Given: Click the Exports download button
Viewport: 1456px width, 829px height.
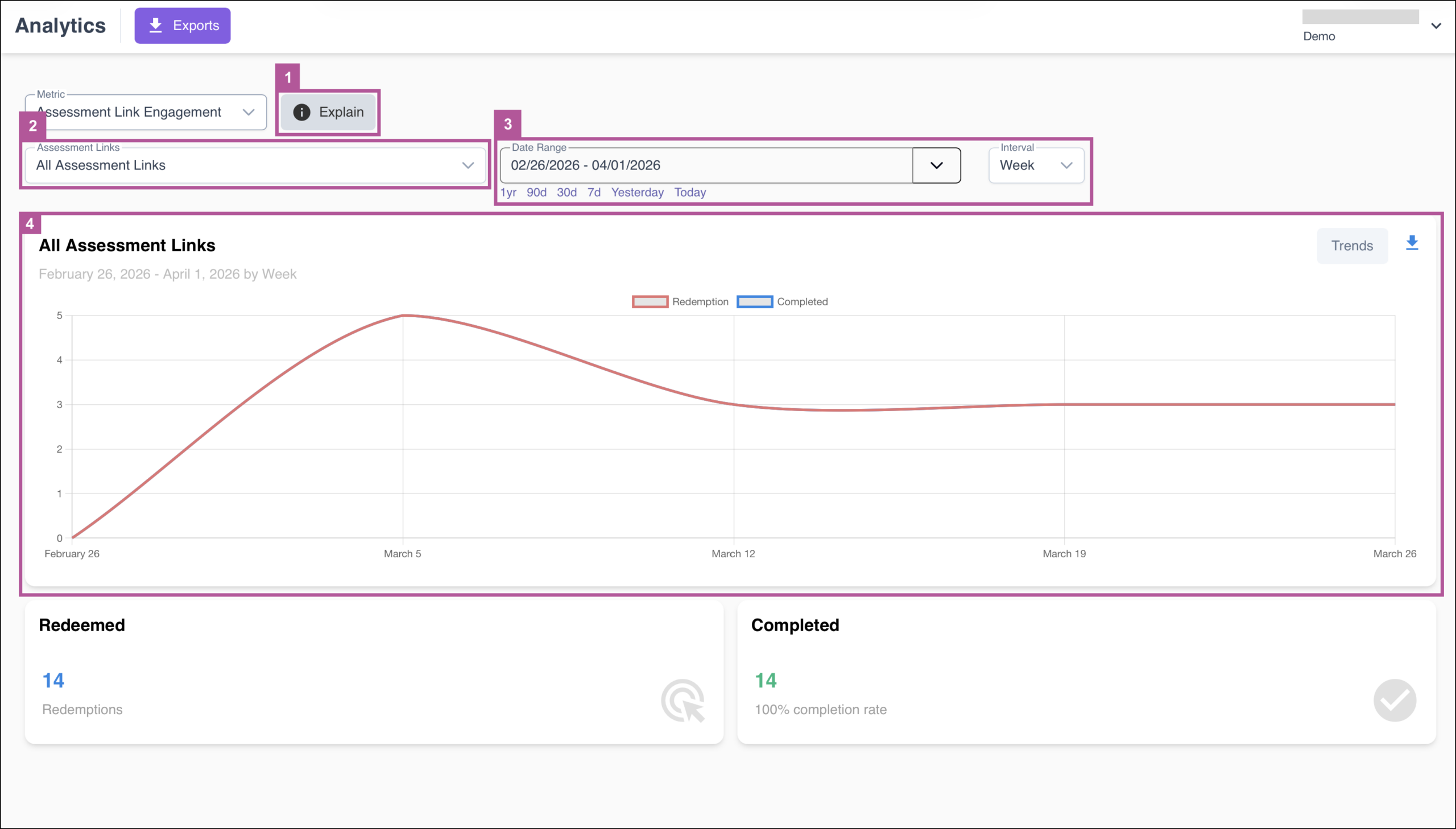Looking at the screenshot, I should tap(182, 26).
